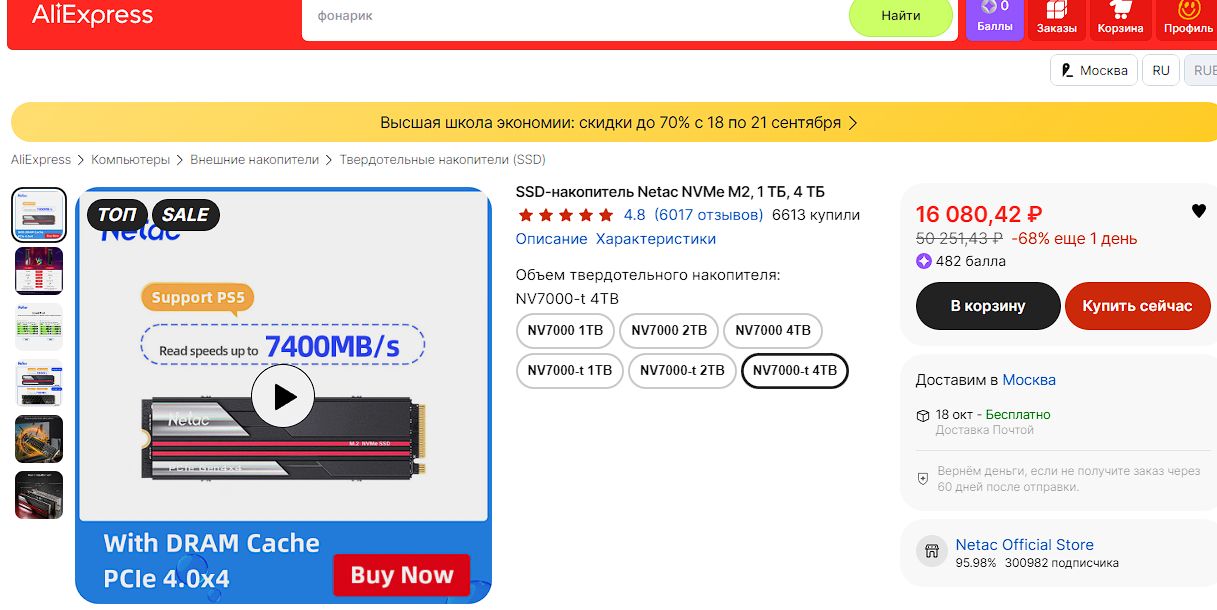
Task: Add item with В корзину button
Action: click(x=988, y=306)
